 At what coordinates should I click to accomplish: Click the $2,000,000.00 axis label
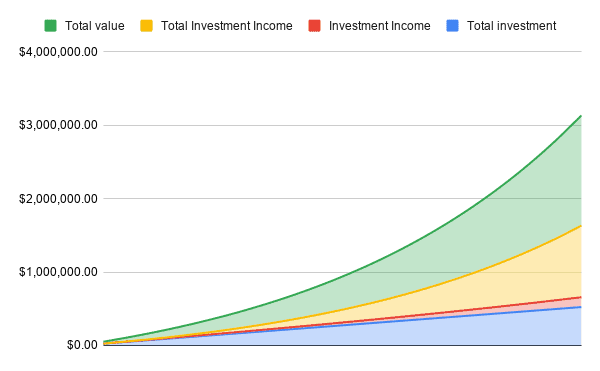coord(58,199)
